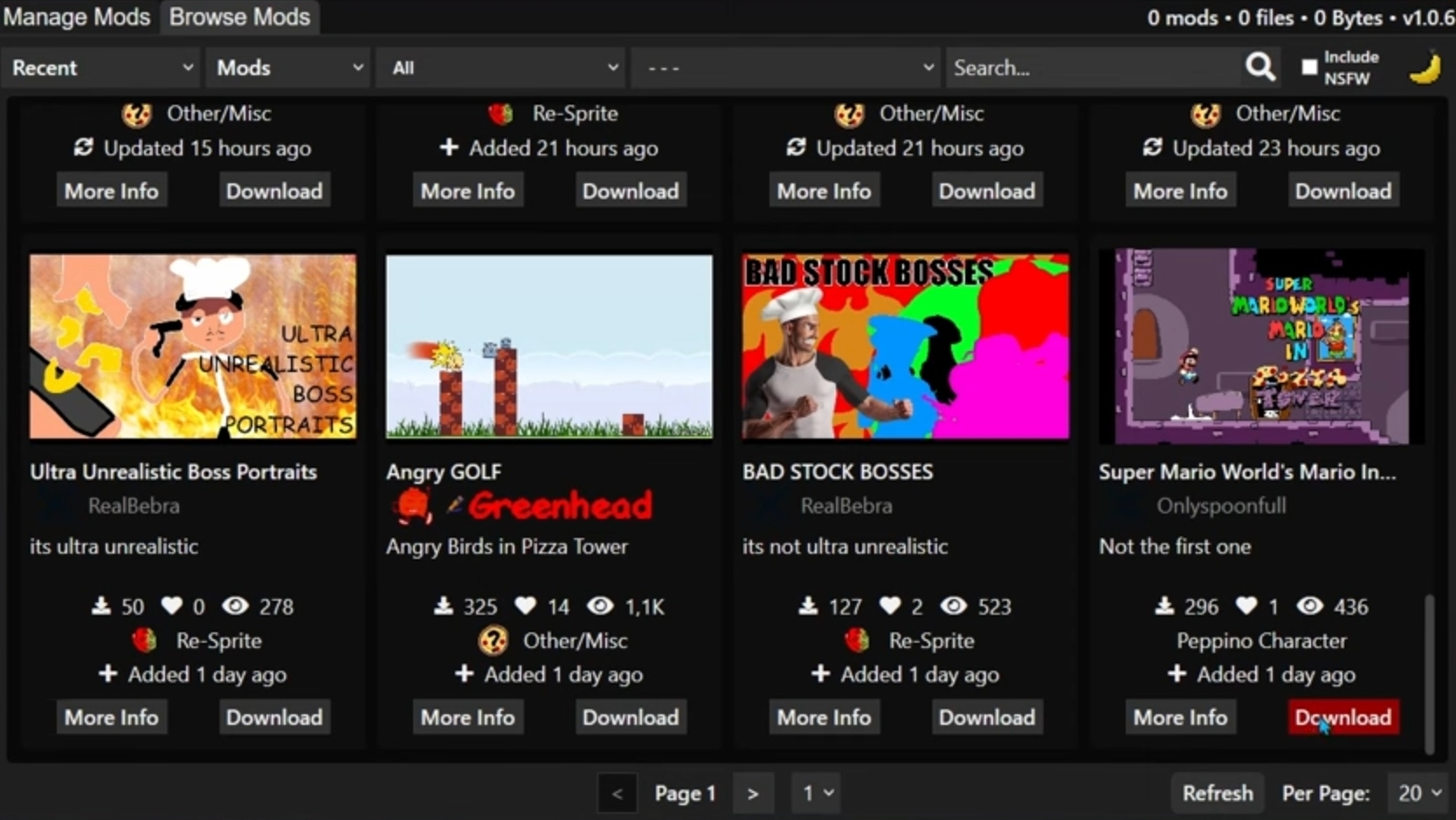Expand the All category dropdown

[501, 67]
